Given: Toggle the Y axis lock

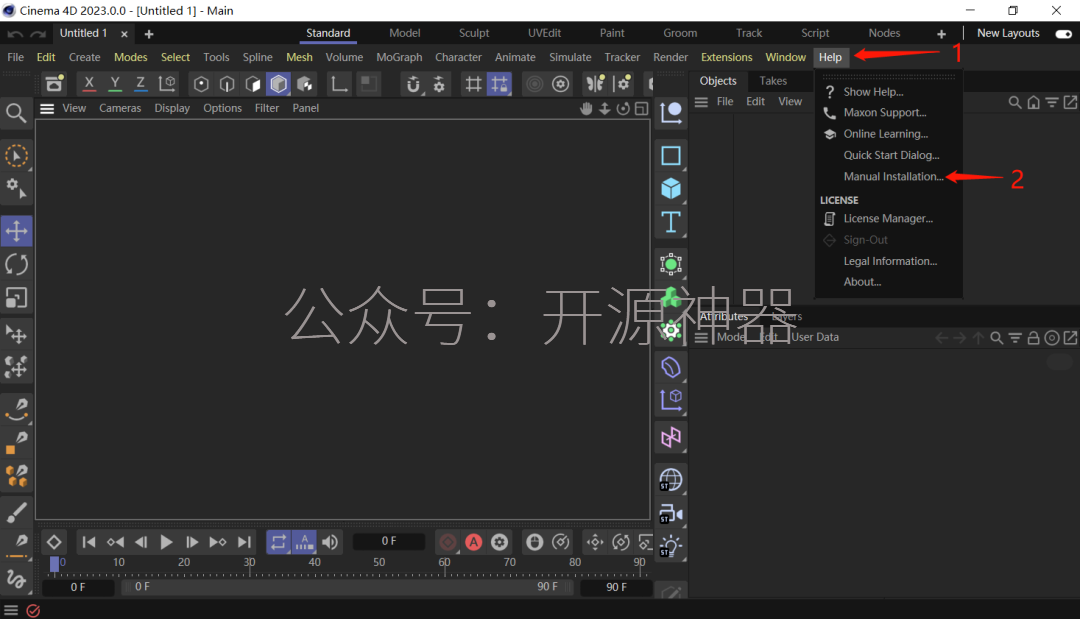Looking at the screenshot, I should click(x=115, y=84).
